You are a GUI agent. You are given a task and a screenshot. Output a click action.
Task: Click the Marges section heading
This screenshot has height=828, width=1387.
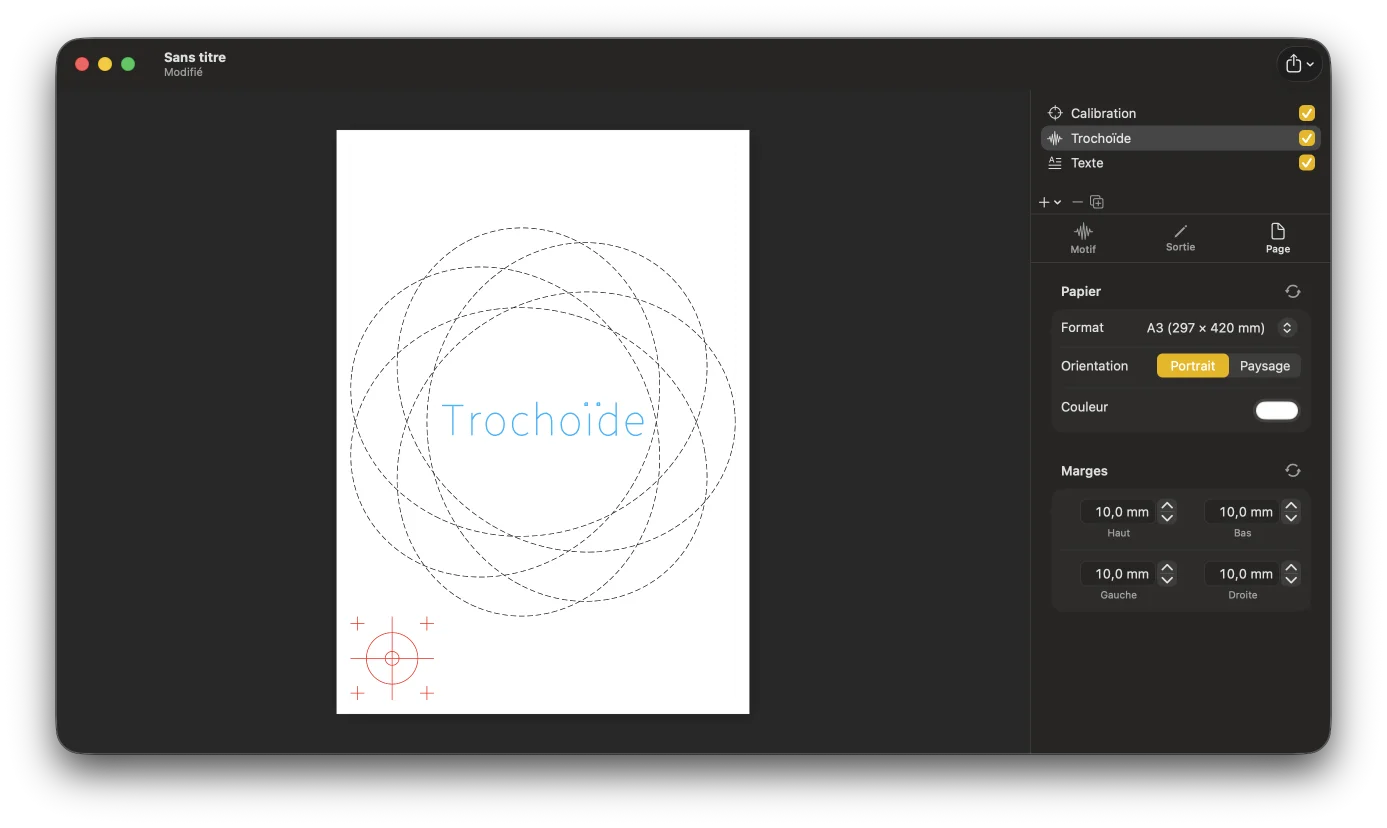[1084, 470]
